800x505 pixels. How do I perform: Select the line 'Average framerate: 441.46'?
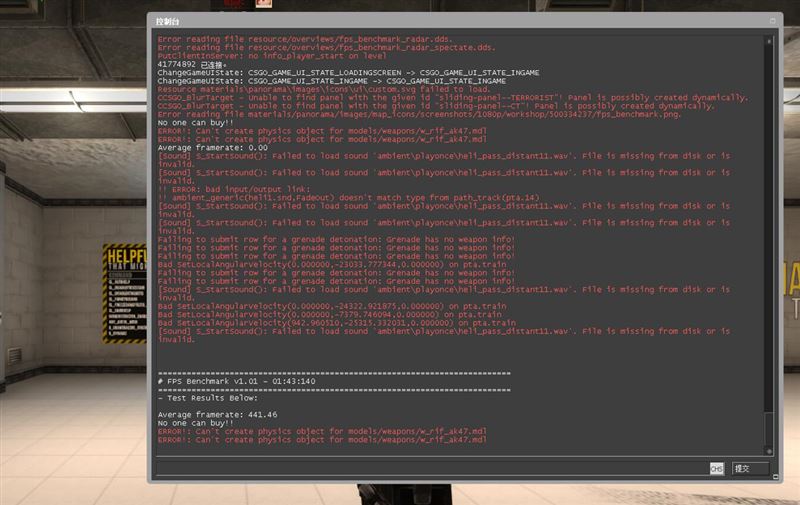(217, 415)
